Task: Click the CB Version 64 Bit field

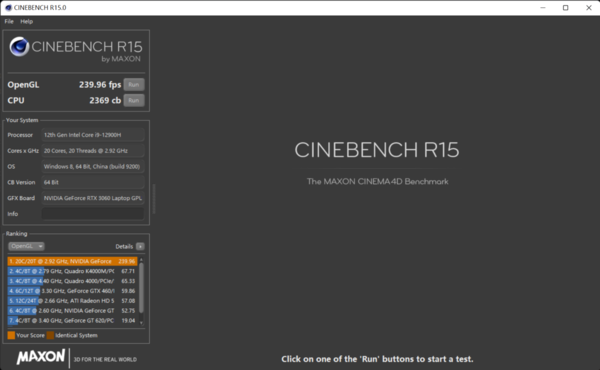Action: (93, 182)
